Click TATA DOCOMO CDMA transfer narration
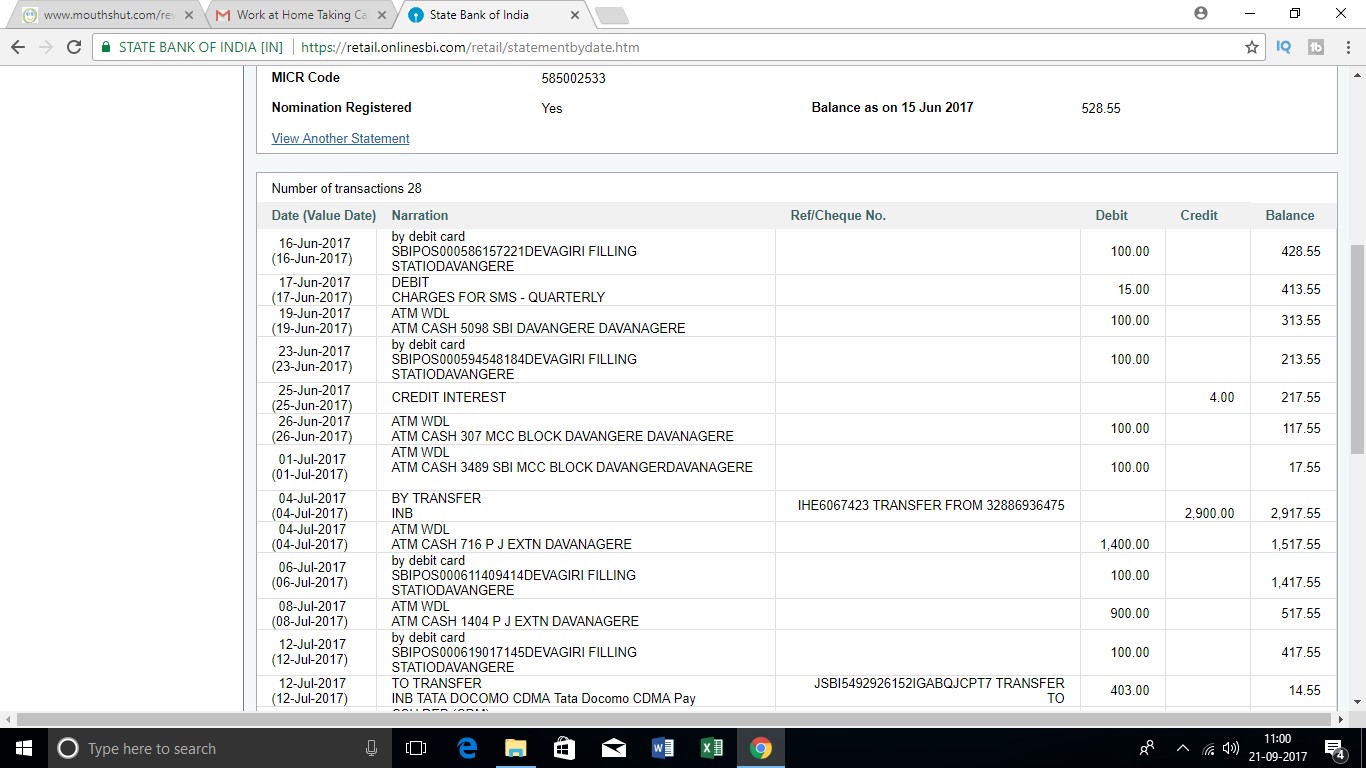The image size is (1366, 768). point(543,698)
